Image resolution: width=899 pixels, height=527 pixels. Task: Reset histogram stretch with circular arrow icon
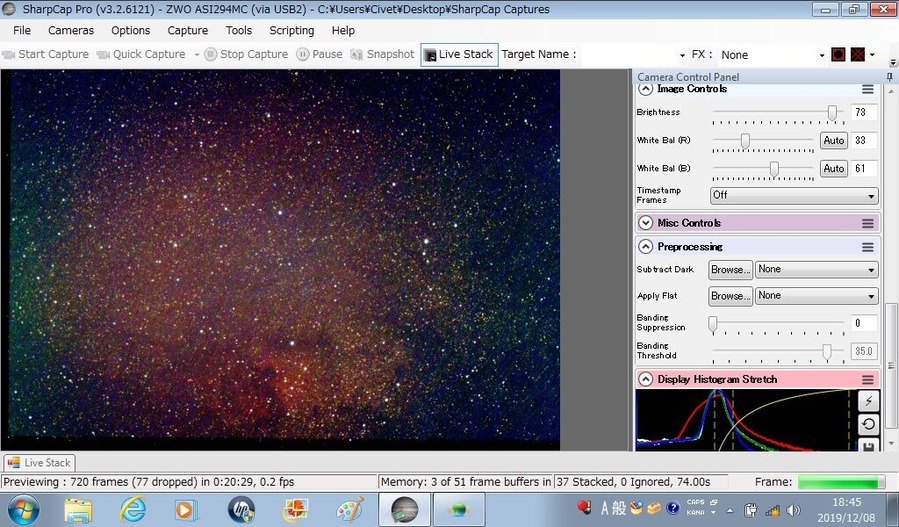coord(868,424)
